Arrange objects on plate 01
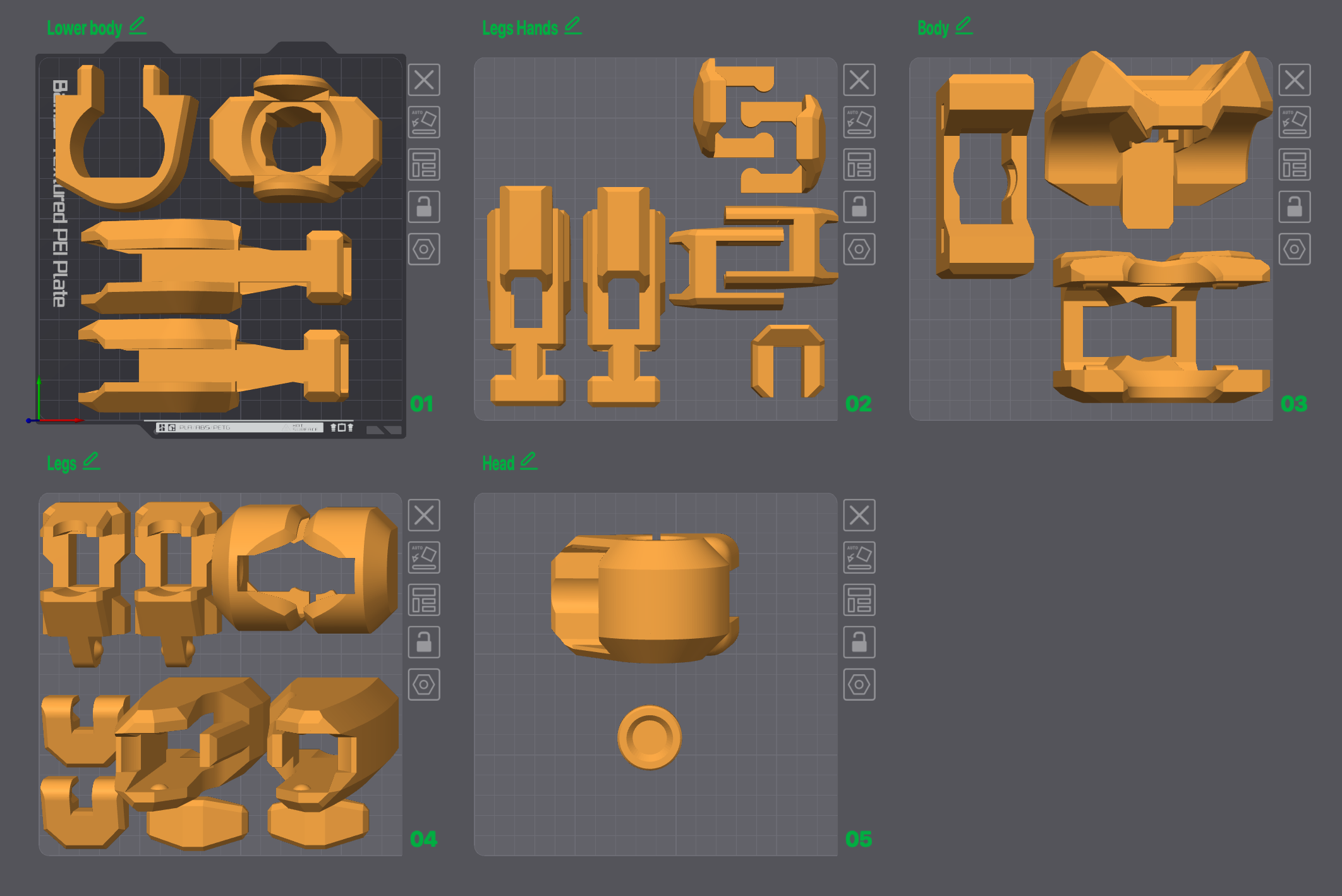1342x896 pixels. pos(424,165)
